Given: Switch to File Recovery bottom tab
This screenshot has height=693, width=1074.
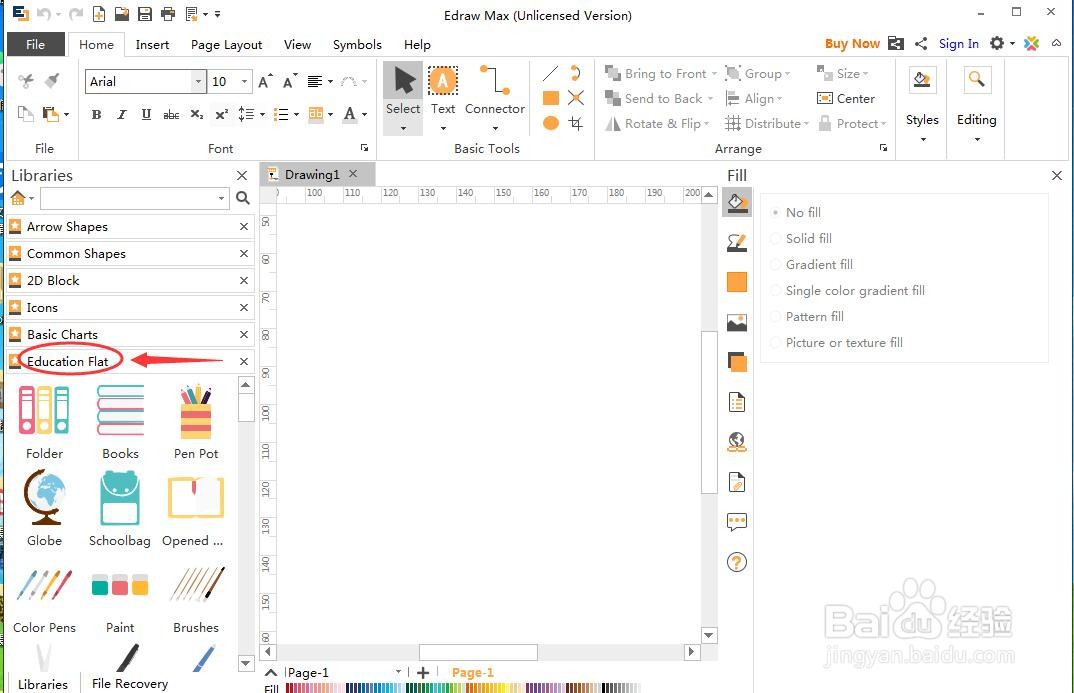Looking at the screenshot, I should [x=129, y=683].
